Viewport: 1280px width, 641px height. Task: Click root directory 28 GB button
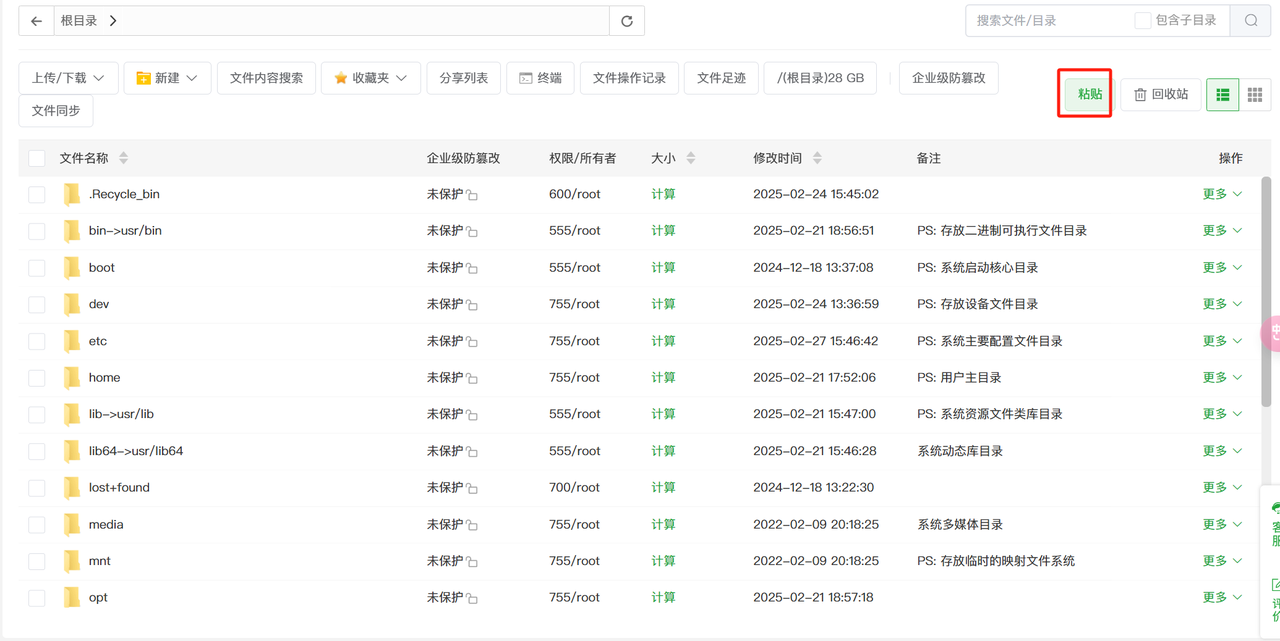[x=820, y=78]
